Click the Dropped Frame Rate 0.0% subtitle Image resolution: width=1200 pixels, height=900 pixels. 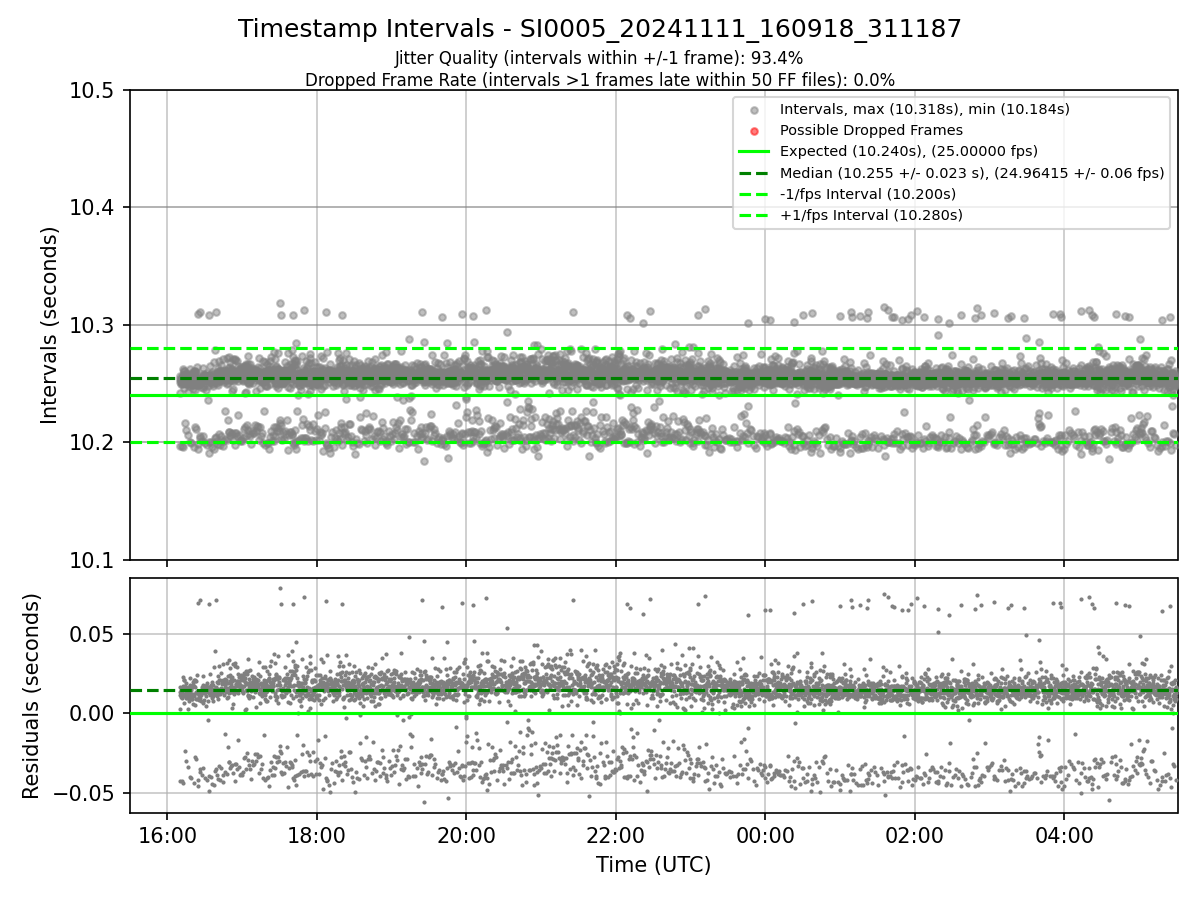click(x=600, y=79)
